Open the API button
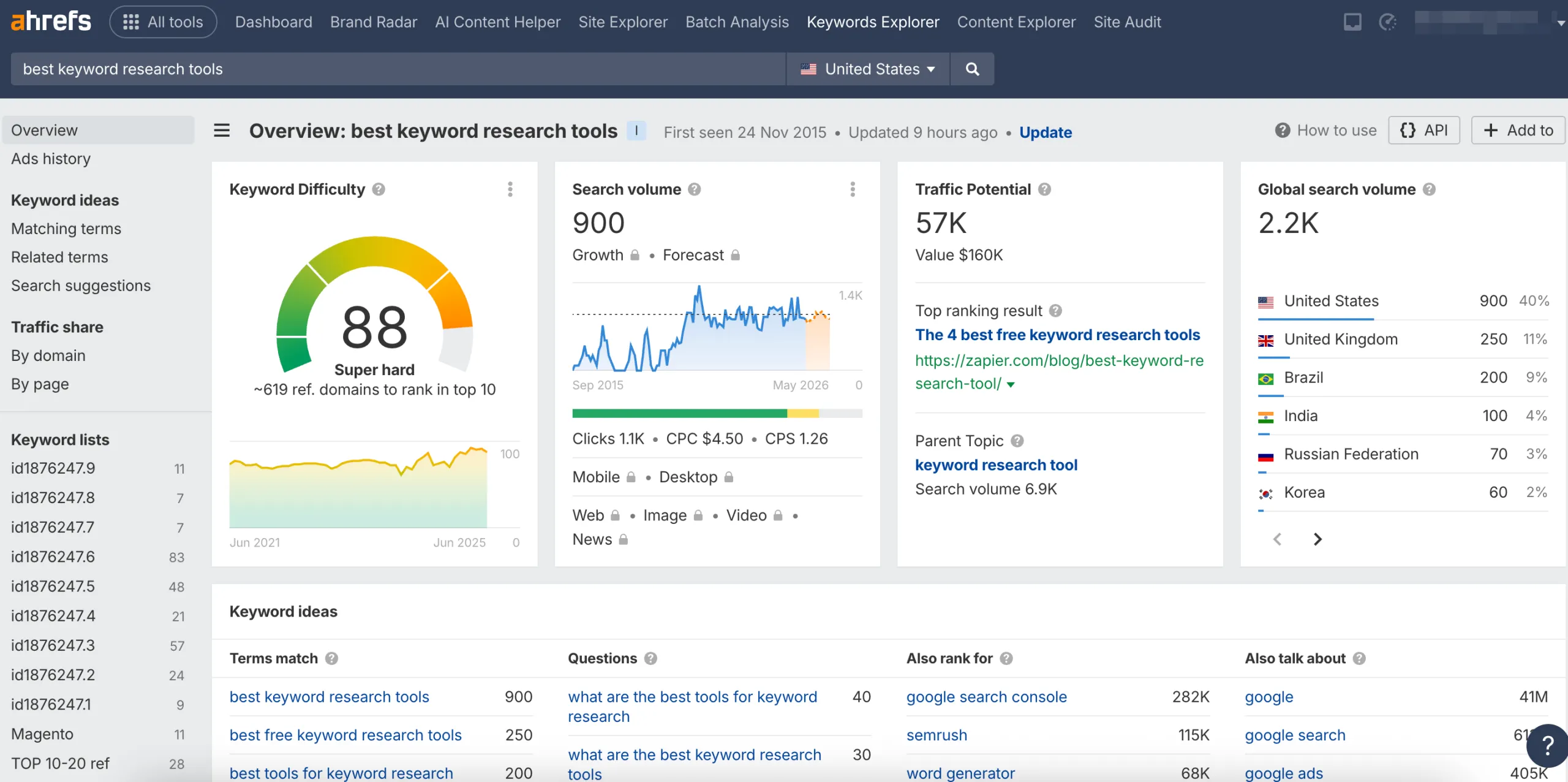Viewport: 1568px width, 782px height. 1424,131
